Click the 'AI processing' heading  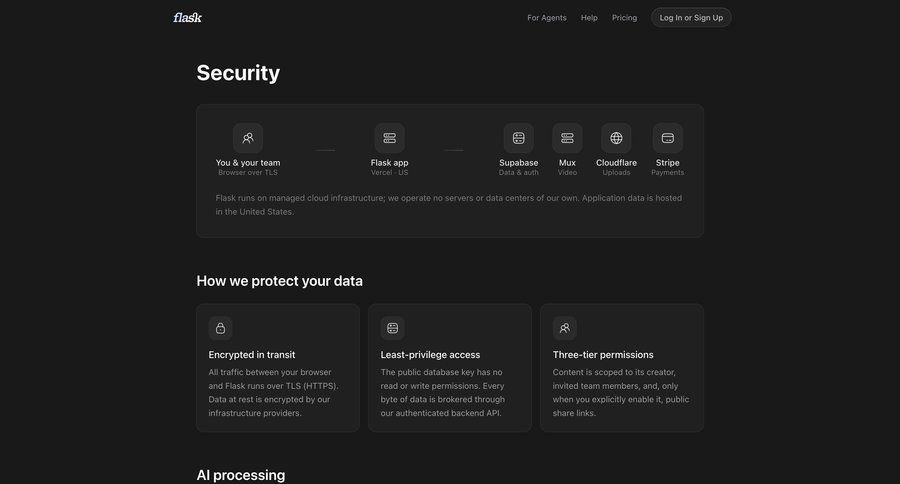coord(241,475)
